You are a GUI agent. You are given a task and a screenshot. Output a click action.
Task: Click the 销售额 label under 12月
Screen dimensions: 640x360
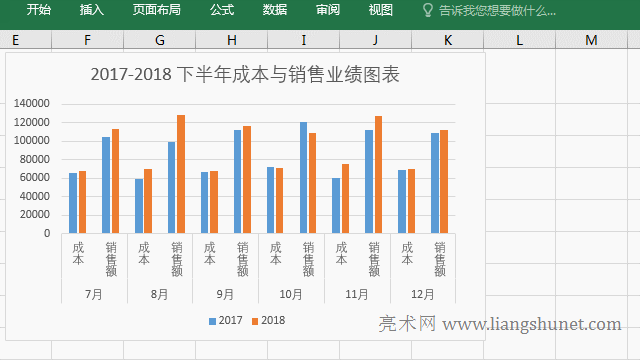440,259
